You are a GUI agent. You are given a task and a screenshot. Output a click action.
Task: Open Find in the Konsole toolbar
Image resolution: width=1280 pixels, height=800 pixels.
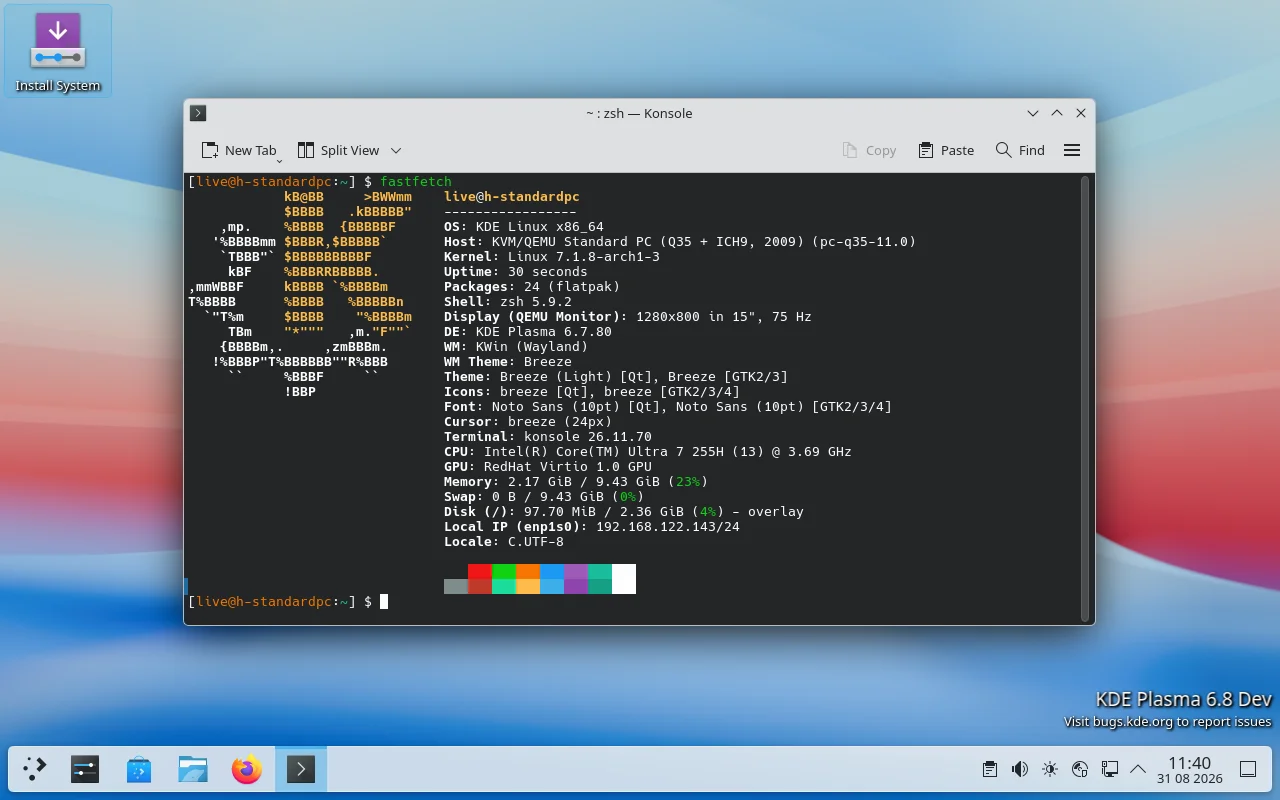1020,150
